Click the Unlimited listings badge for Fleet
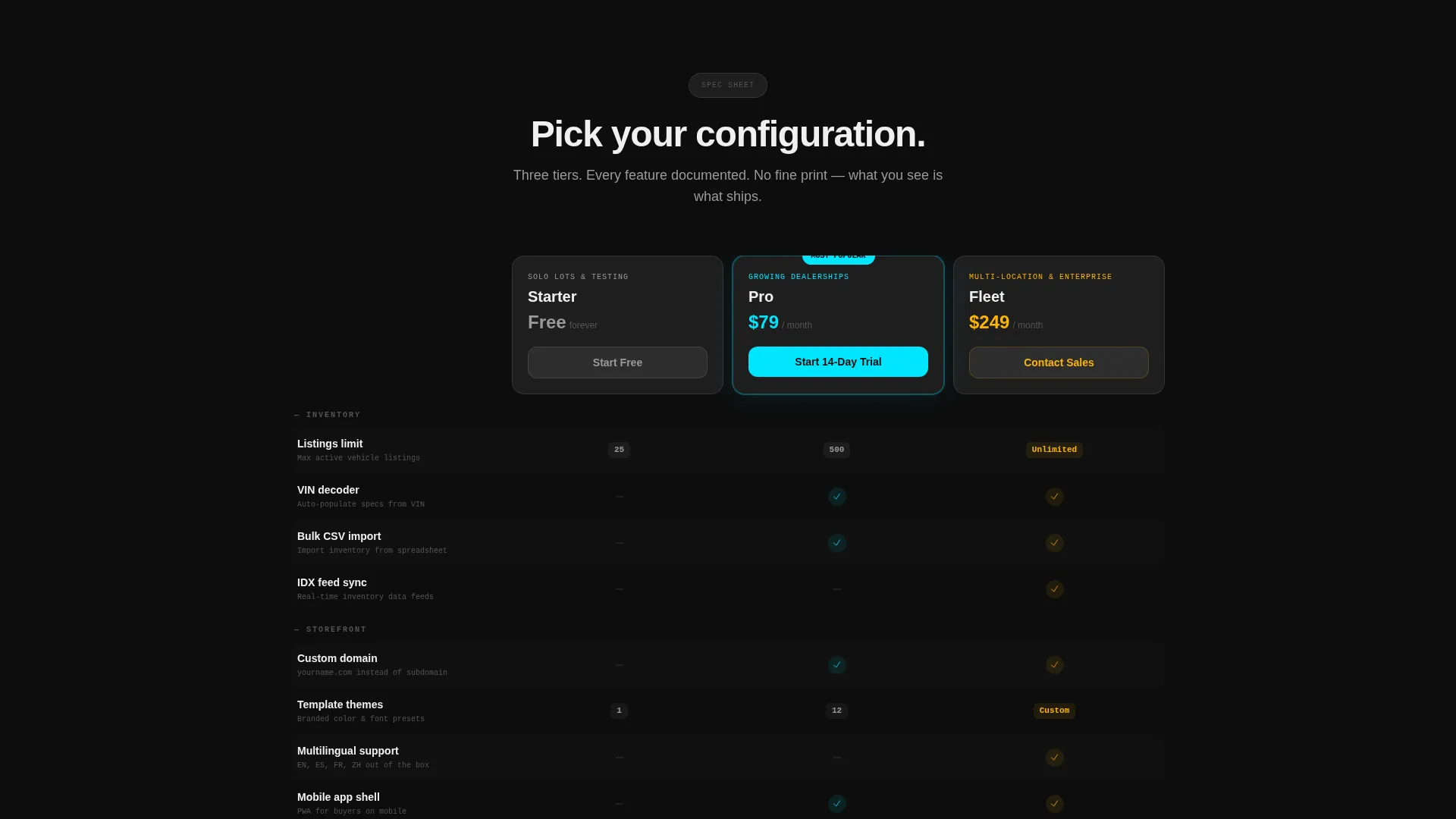Image resolution: width=1456 pixels, height=819 pixels. [x=1054, y=450]
